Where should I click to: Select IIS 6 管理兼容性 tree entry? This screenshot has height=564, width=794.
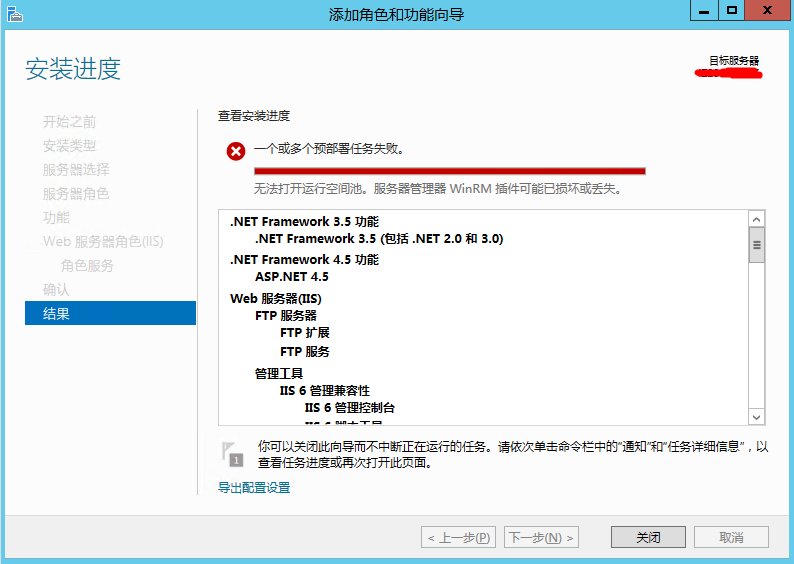(x=324, y=390)
